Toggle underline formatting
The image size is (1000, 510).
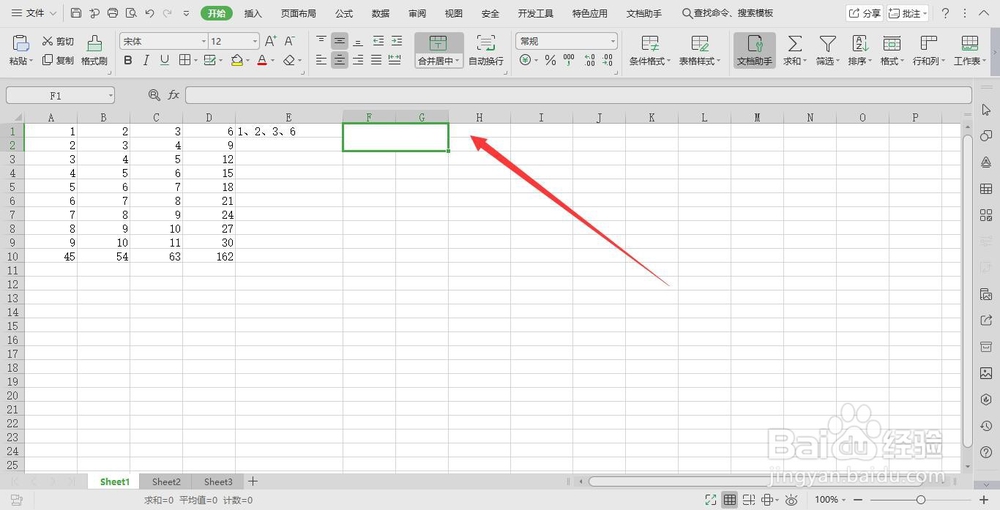point(165,61)
